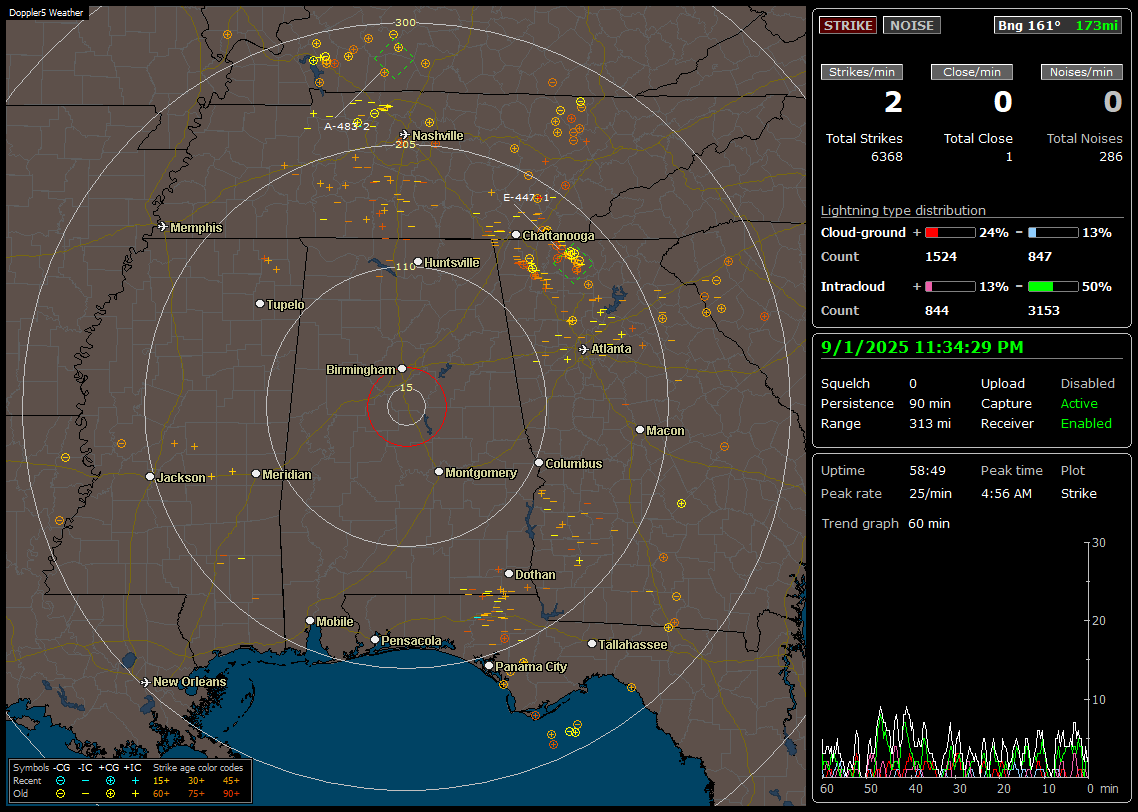The width and height of the screenshot is (1138, 812).
Task: Select the Pensacola city marker dot
Action: click(x=374, y=639)
